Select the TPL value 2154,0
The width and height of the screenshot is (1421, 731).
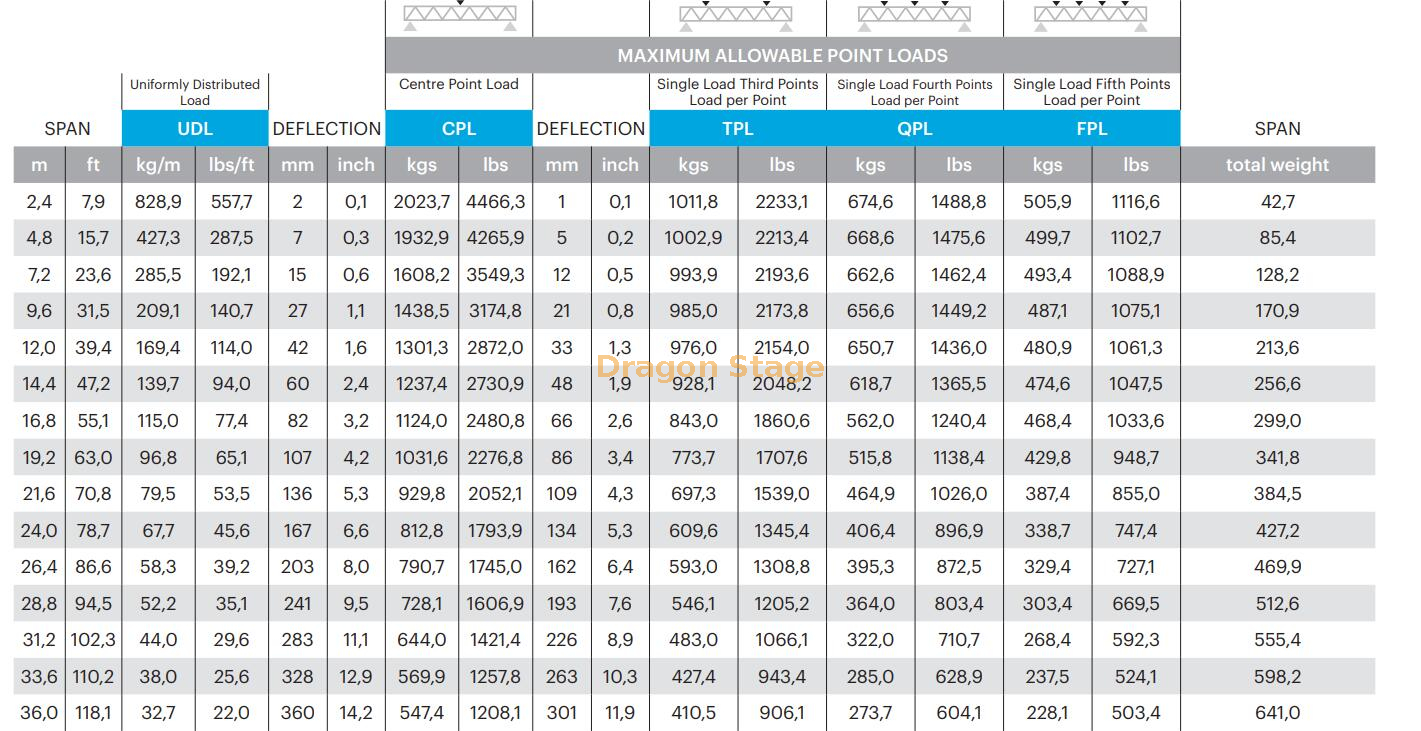(782, 348)
